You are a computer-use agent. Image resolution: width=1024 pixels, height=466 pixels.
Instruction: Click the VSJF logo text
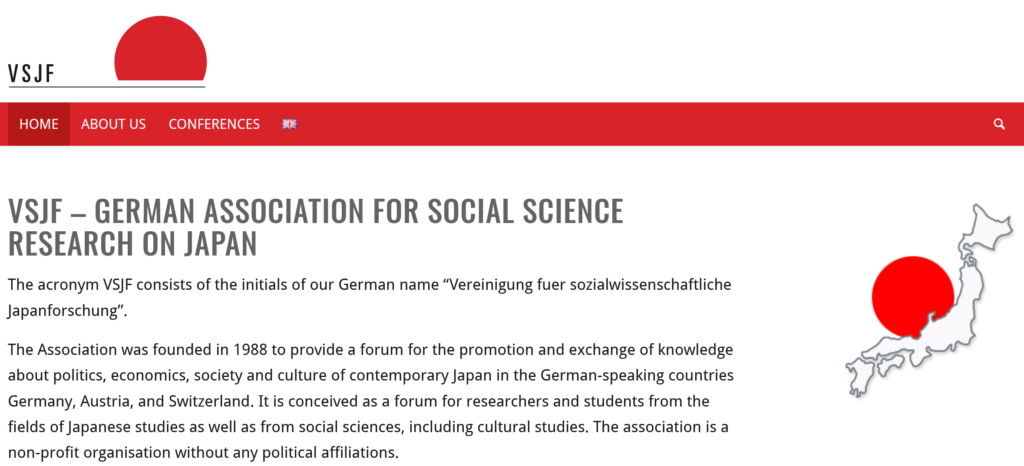click(31, 74)
